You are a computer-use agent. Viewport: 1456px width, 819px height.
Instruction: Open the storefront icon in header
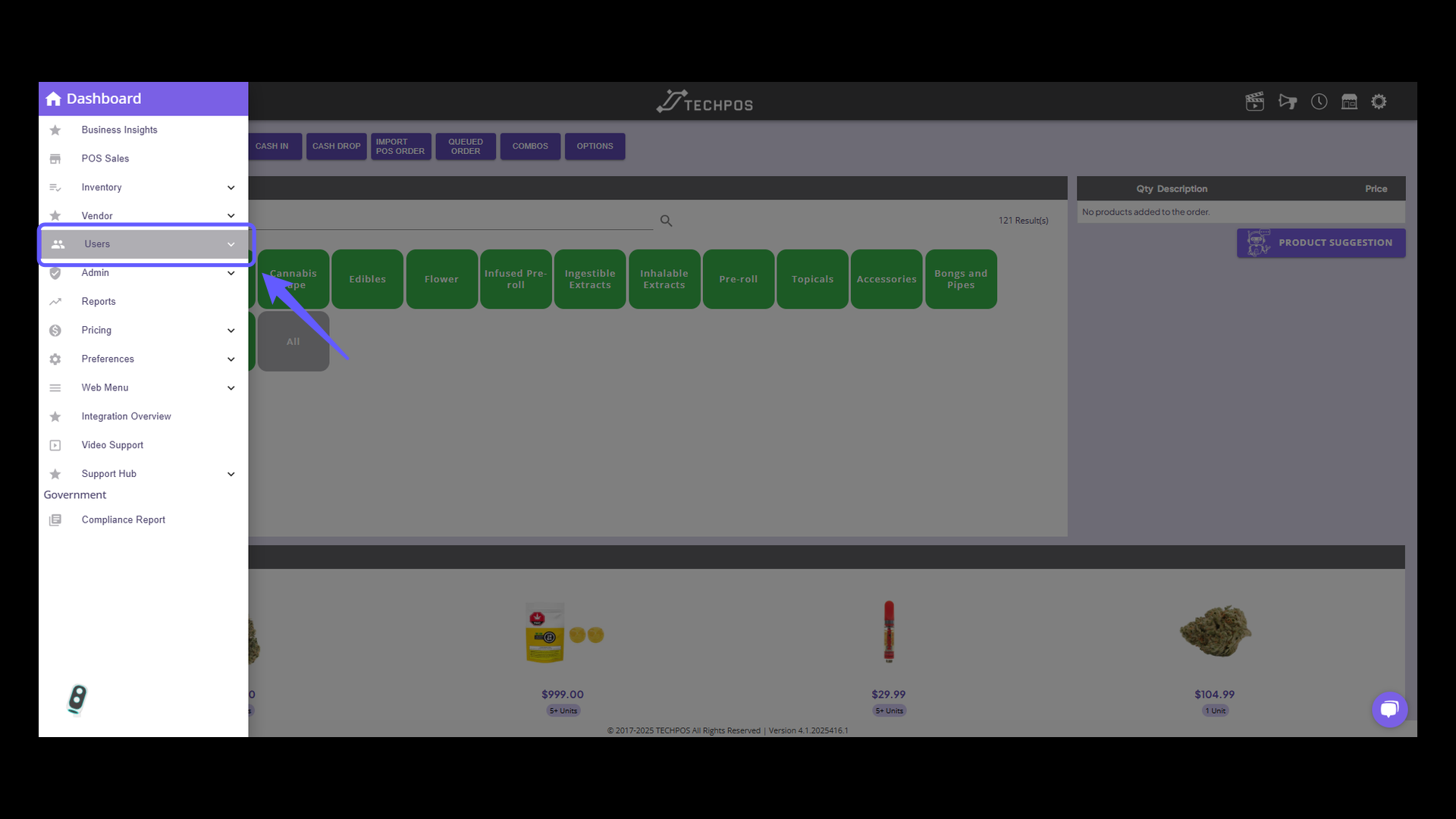pos(1349,102)
